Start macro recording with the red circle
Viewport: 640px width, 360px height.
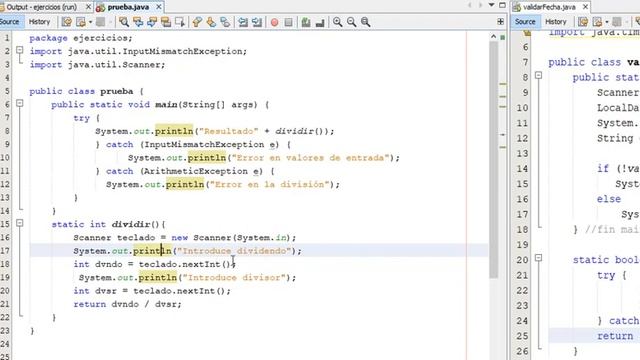tap(275, 22)
